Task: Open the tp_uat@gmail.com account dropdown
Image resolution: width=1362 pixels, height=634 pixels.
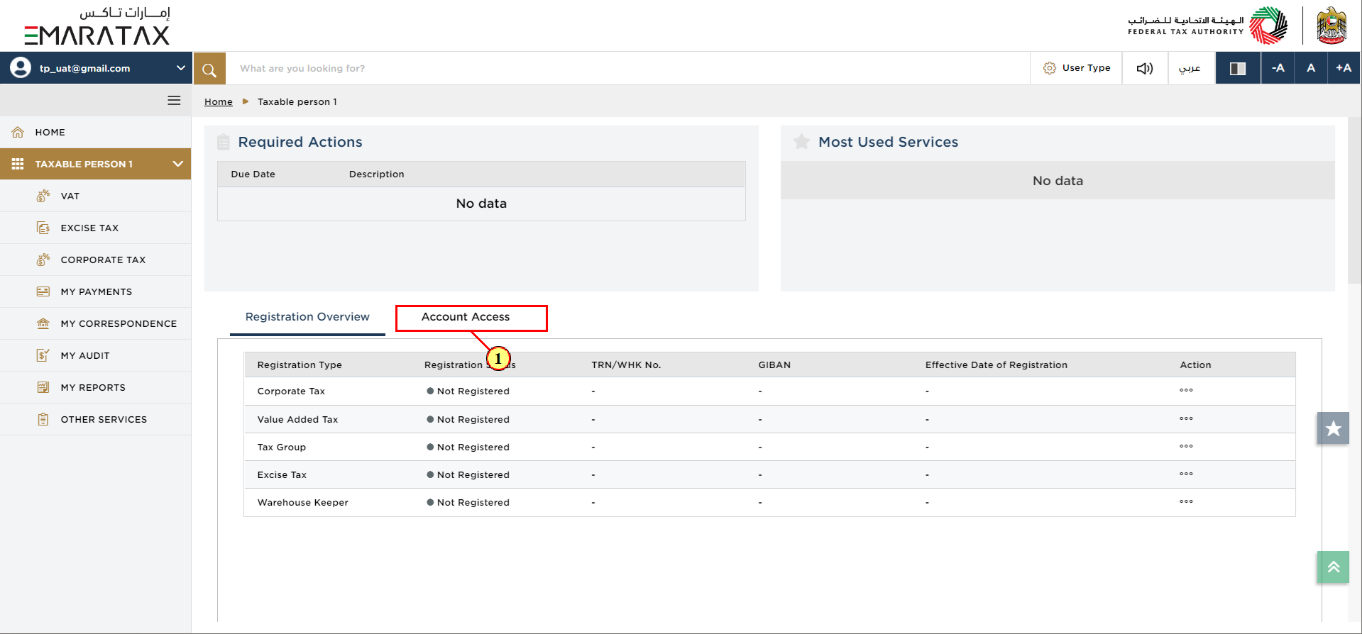Action: point(95,68)
